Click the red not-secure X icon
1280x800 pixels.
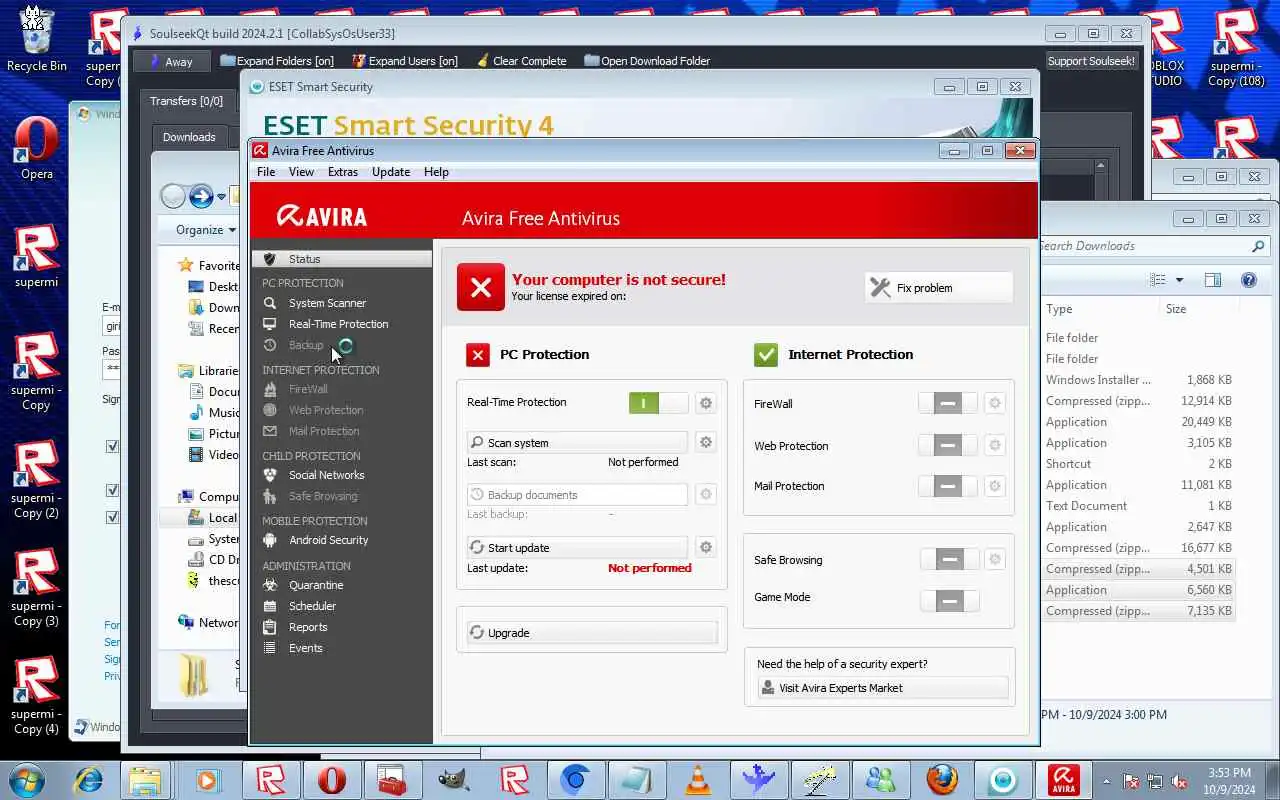[481, 288]
